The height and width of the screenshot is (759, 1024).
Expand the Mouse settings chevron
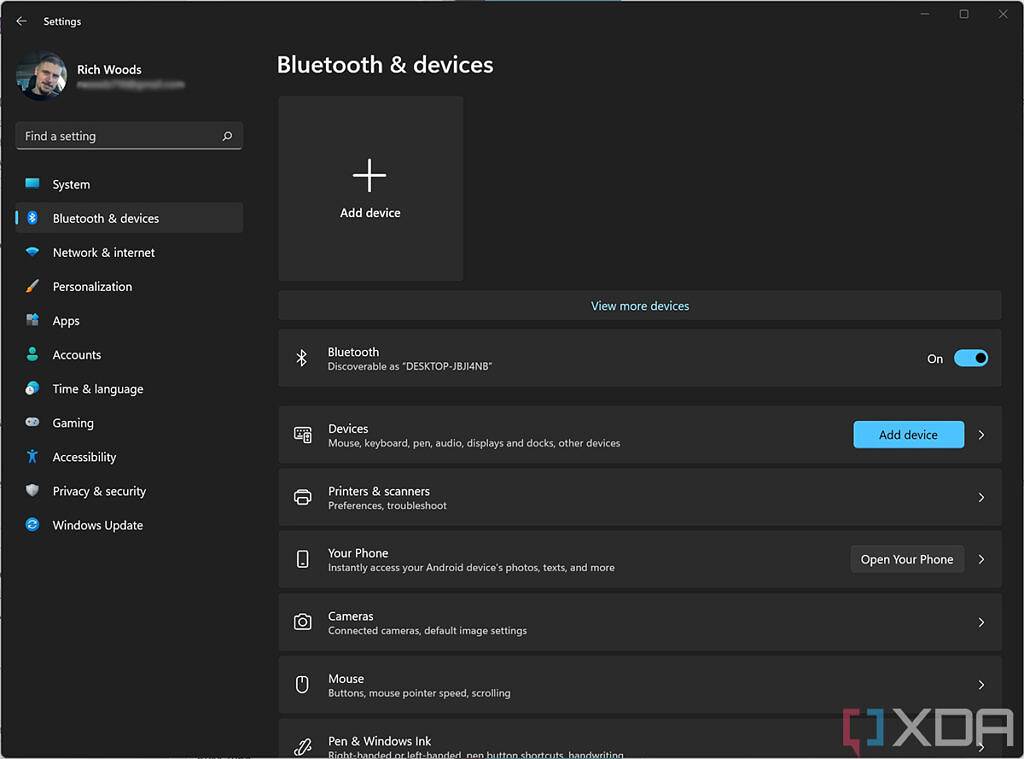(x=981, y=684)
